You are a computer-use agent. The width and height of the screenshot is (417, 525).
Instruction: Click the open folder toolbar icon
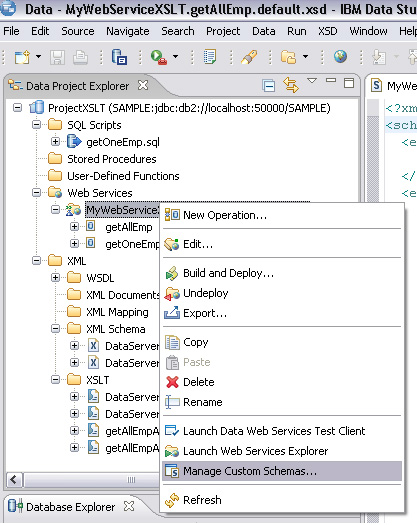click(x=288, y=57)
